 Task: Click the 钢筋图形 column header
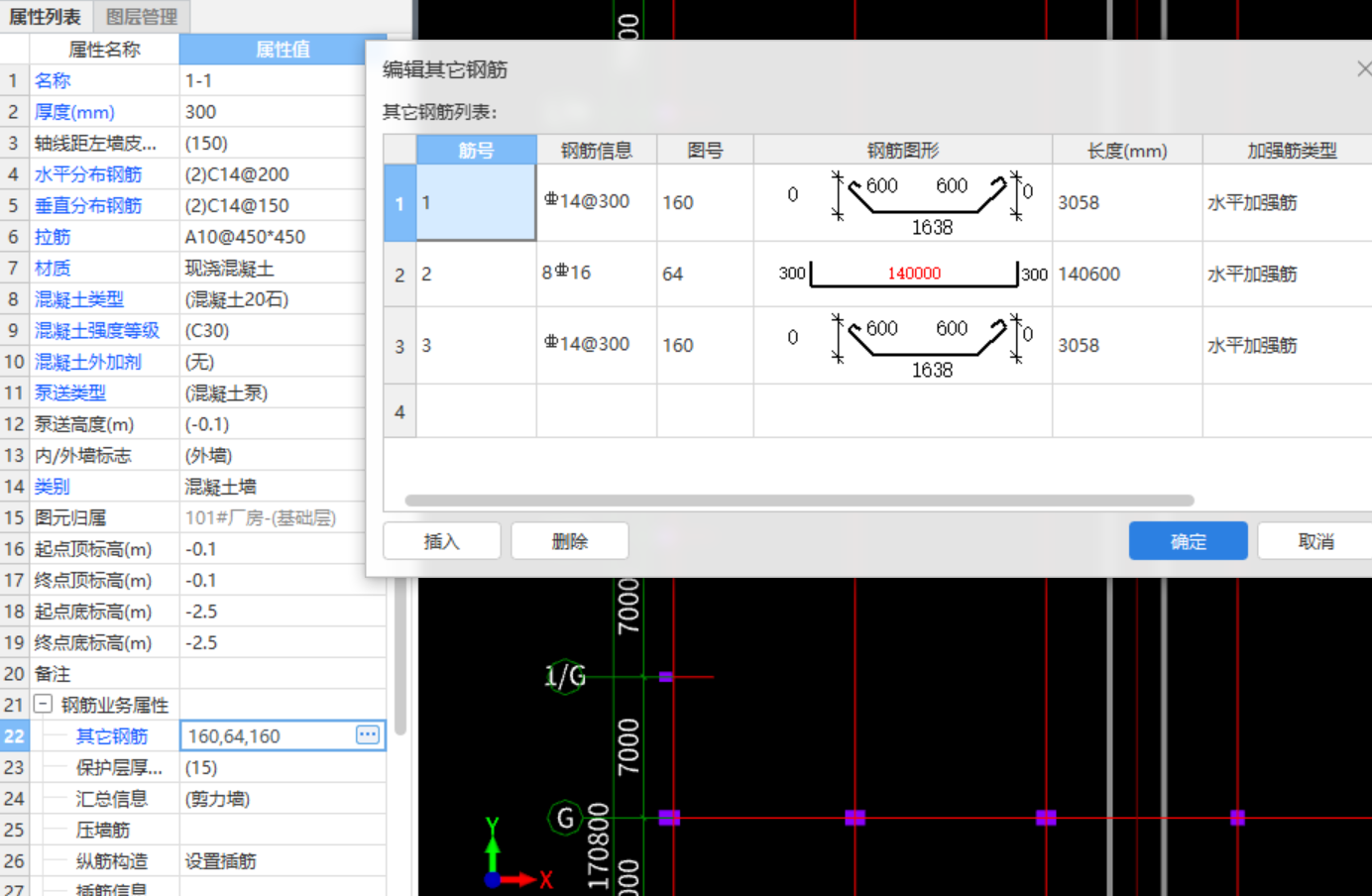click(x=903, y=150)
